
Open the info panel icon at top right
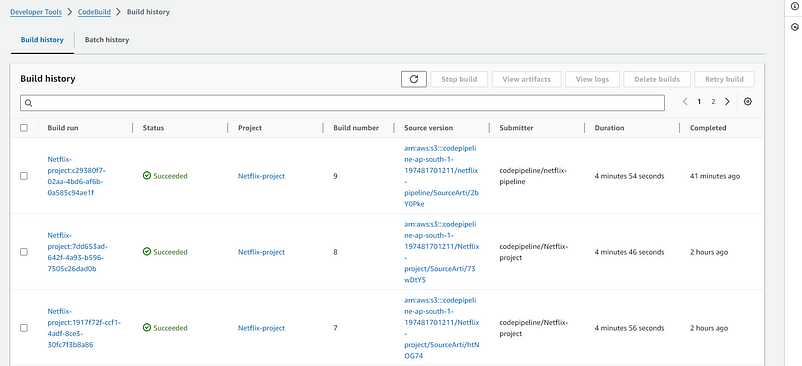(x=795, y=6)
